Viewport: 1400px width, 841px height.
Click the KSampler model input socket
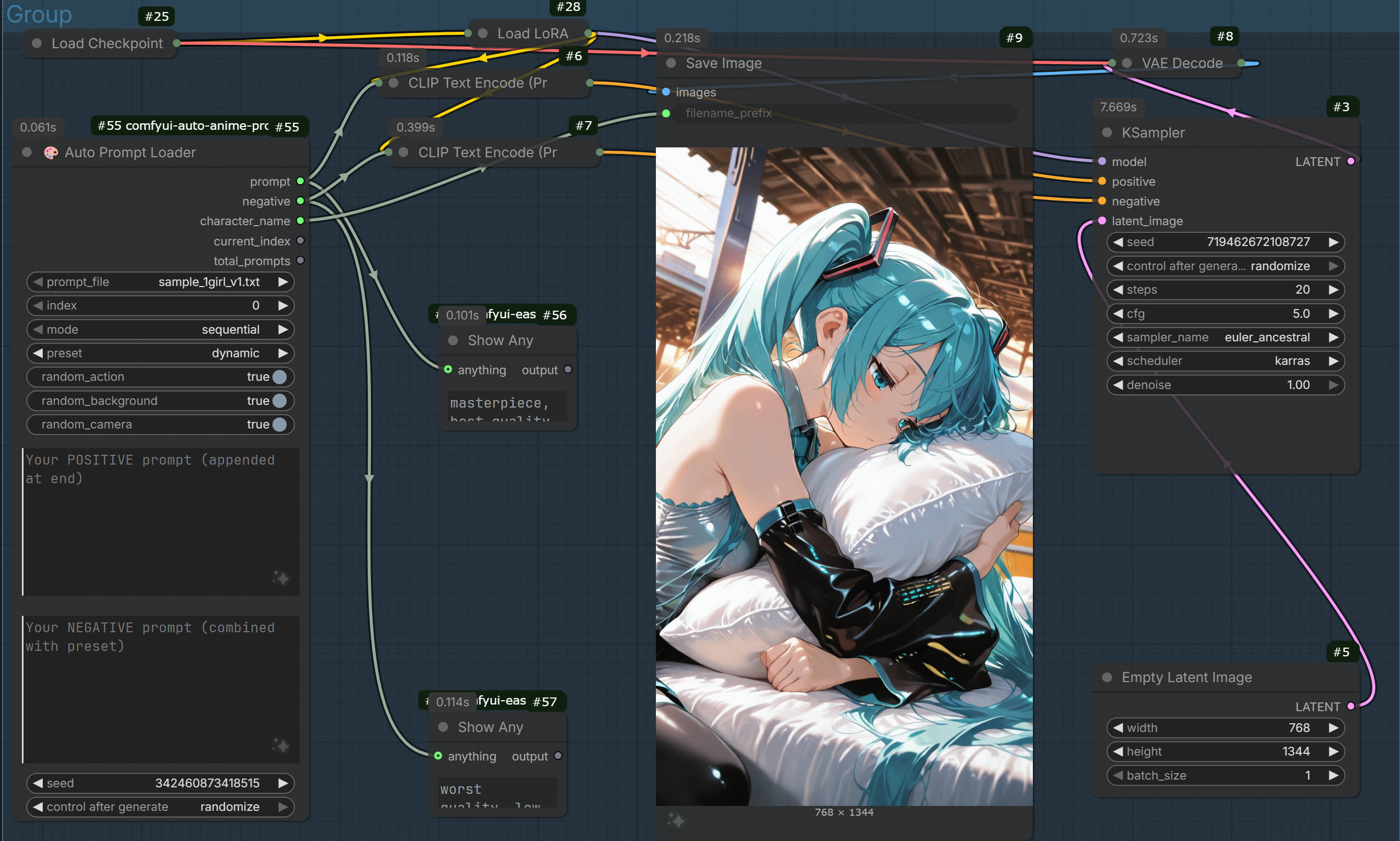(x=1102, y=162)
